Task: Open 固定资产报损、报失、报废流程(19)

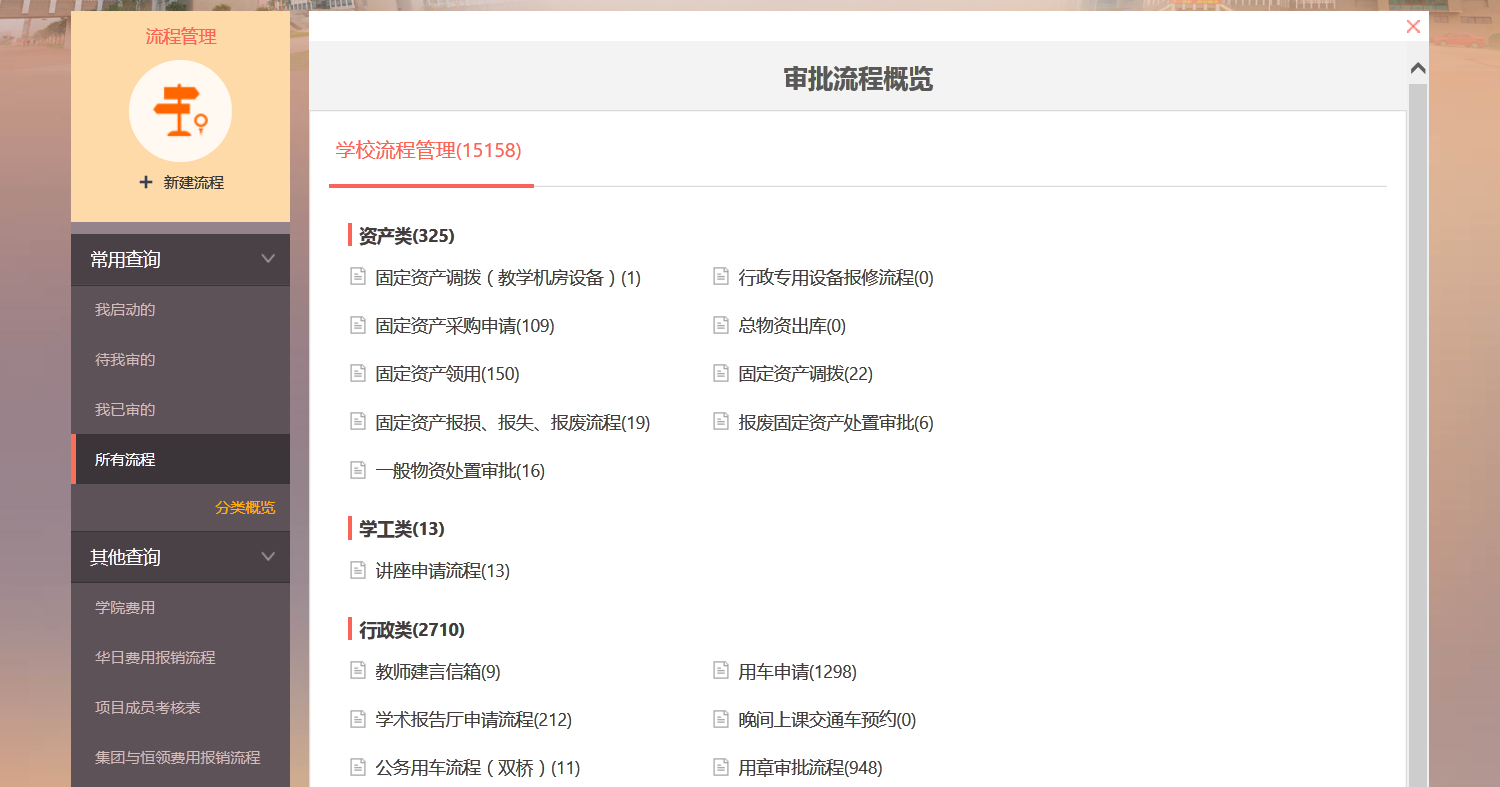Action: 513,423
